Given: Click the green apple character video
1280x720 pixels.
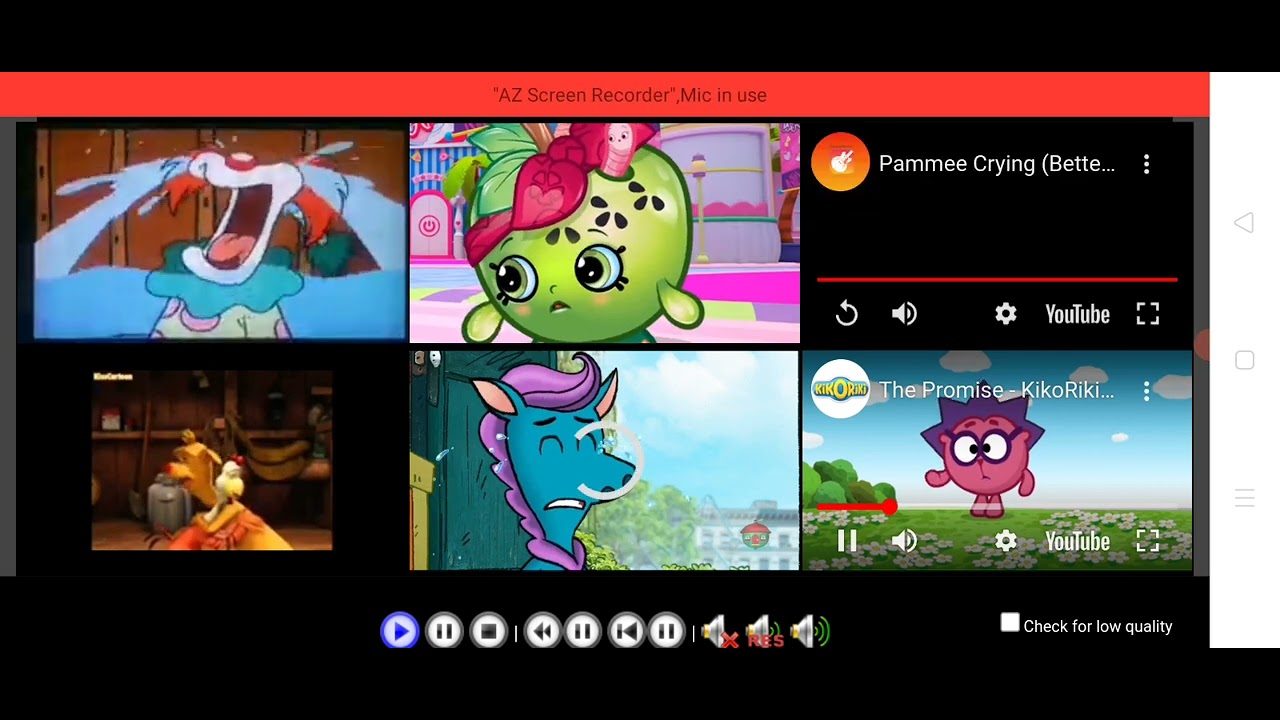Looking at the screenshot, I should 604,233.
